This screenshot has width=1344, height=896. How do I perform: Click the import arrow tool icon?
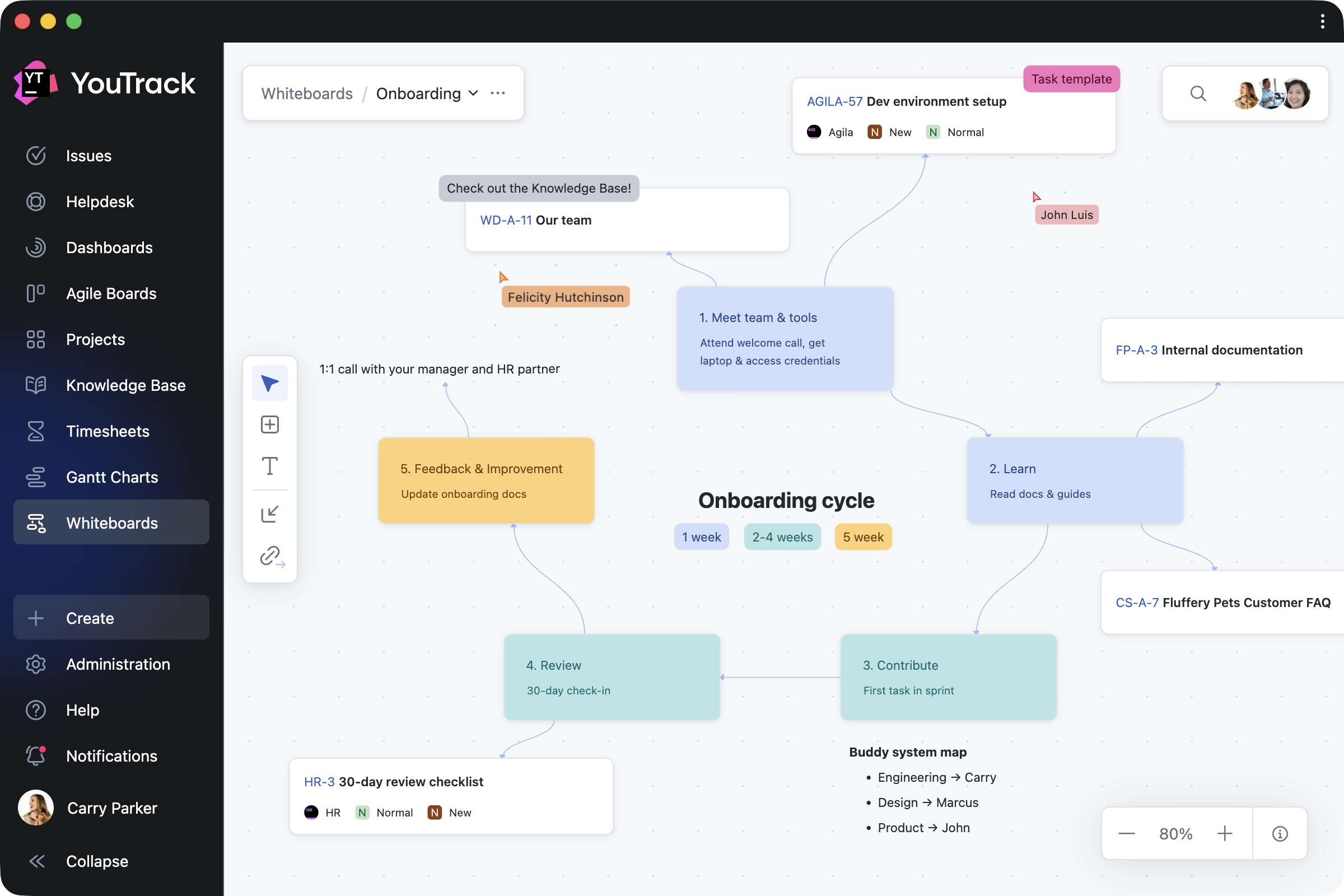click(x=270, y=514)
